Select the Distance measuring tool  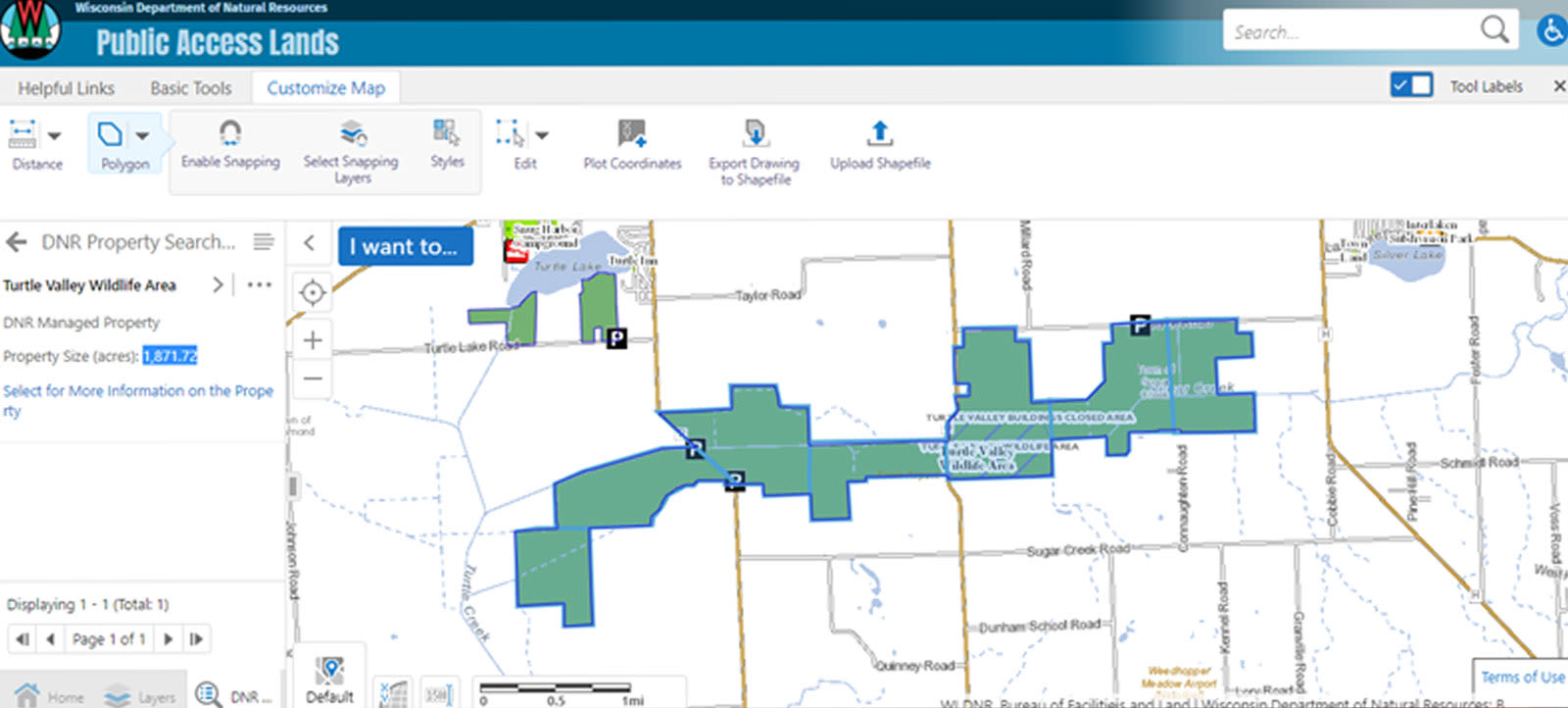[23, 134]
